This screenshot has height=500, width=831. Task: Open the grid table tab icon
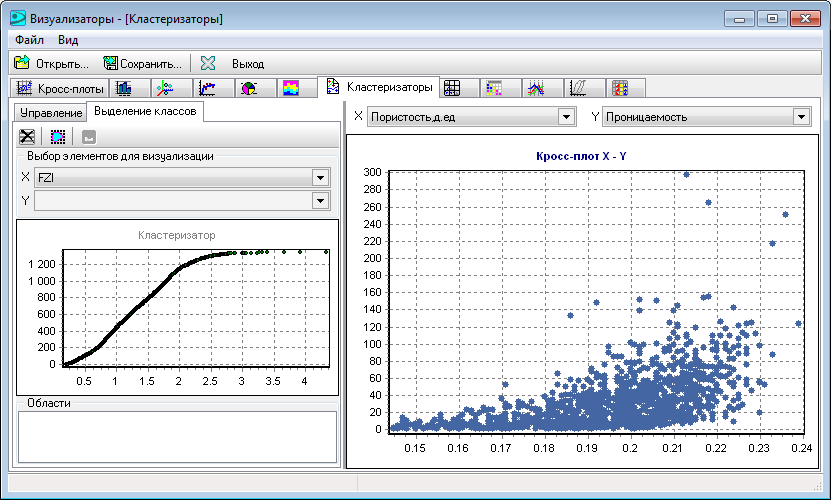click(x=452, y=88)
